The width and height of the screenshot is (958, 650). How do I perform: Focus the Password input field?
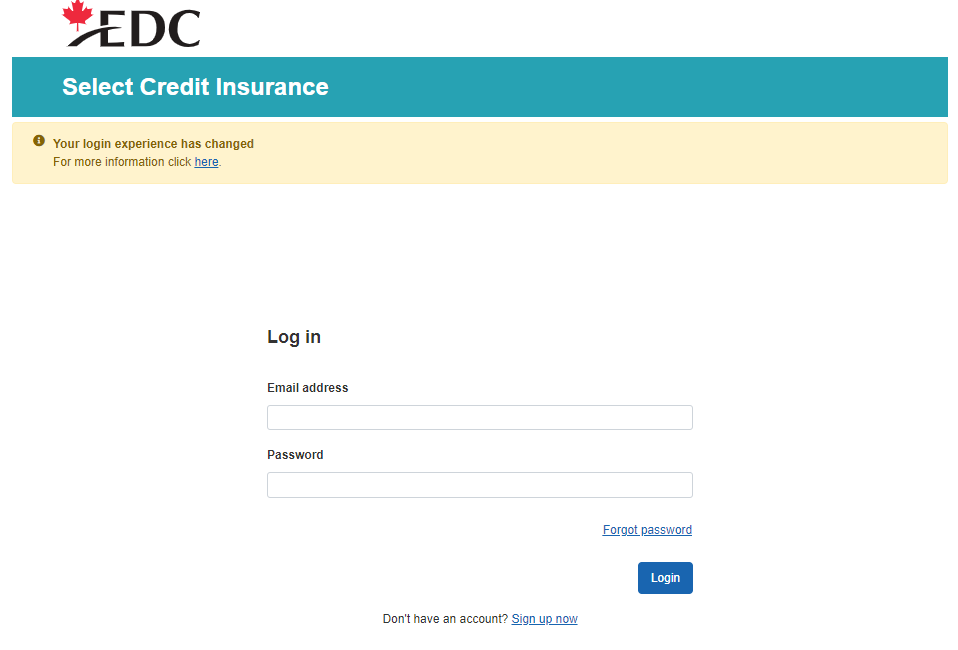pos(480,485)
